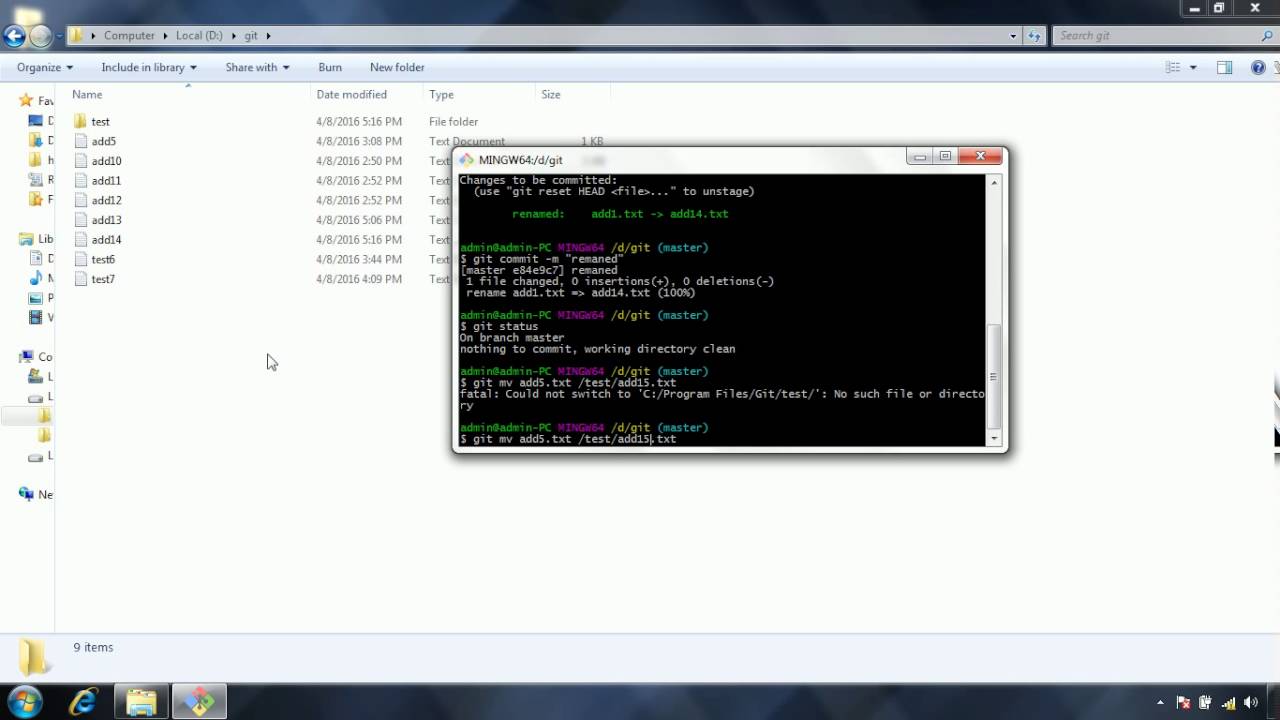The image size is (1280, 720).
Task: Open the Share with dropdown
Action: pyautogui.click(x=257, y=67)
